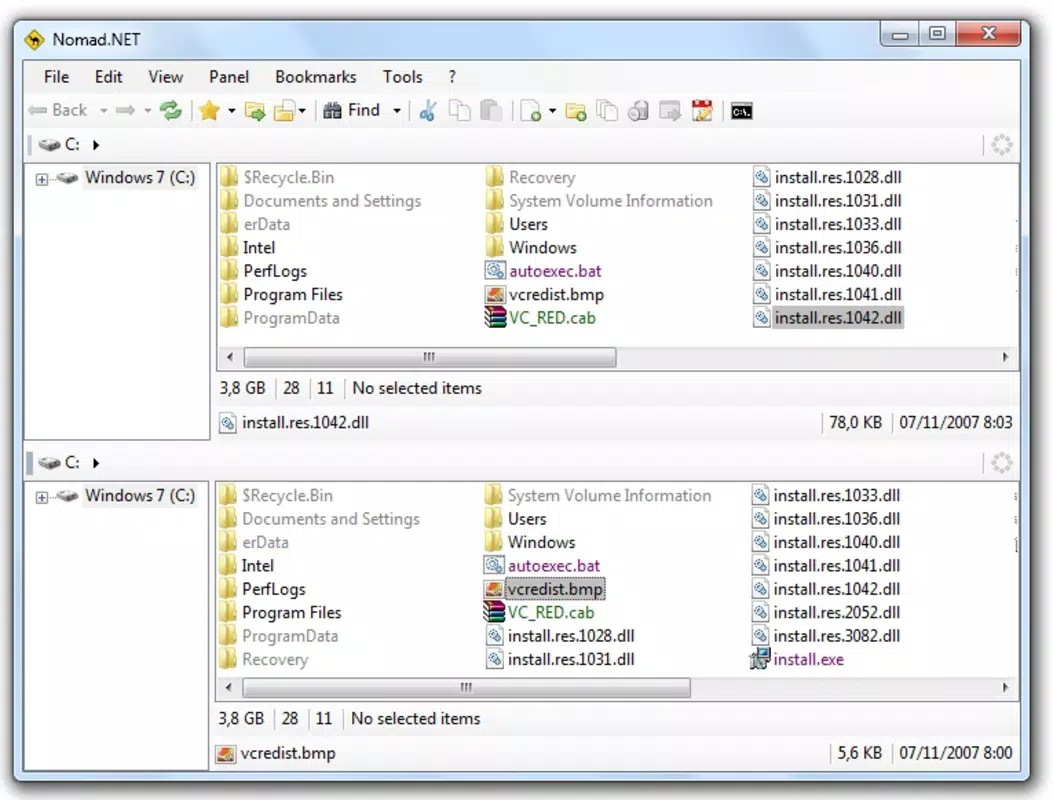Open the forward history dropdown arrow
The height and width of the screenshot is (800, 1053).
pyautogui.click(x=147, y=111)
